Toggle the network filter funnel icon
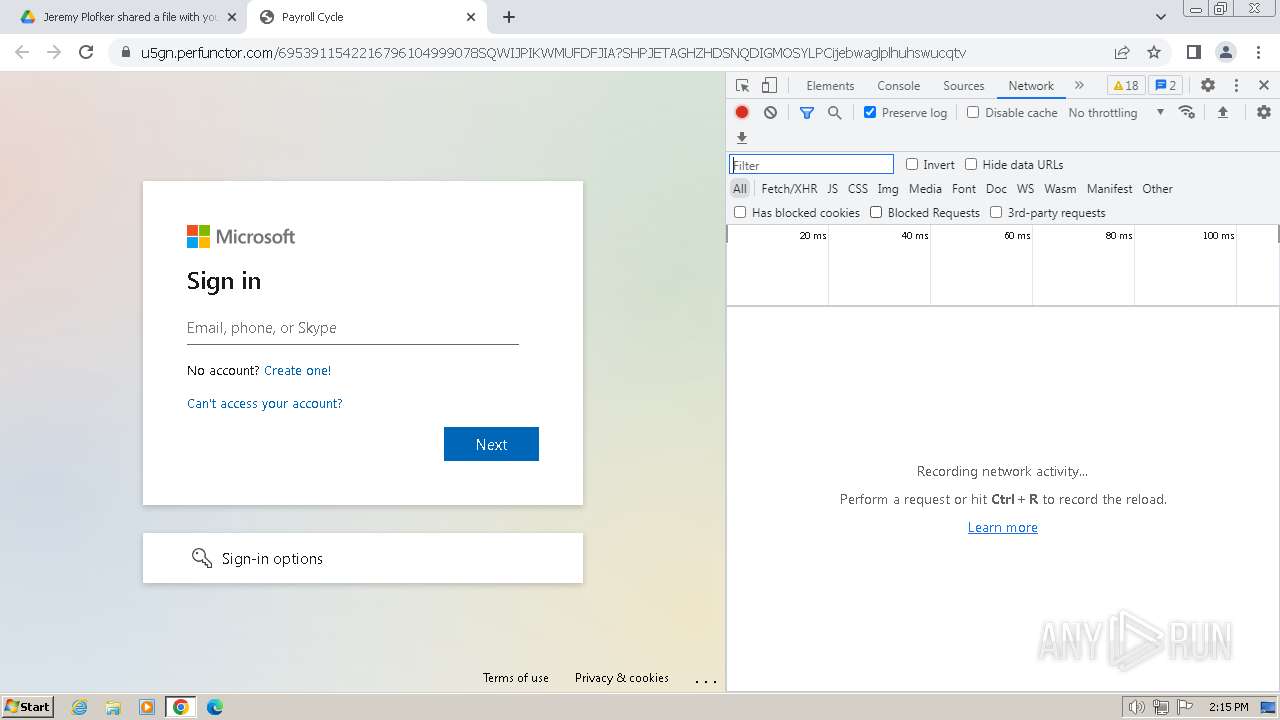Image resolution: width=1280 pixels, height=720 pixels. coord(807,113)
